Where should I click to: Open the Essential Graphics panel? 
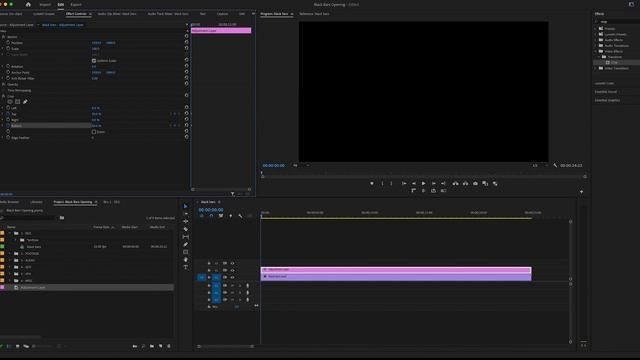(607, 100)
